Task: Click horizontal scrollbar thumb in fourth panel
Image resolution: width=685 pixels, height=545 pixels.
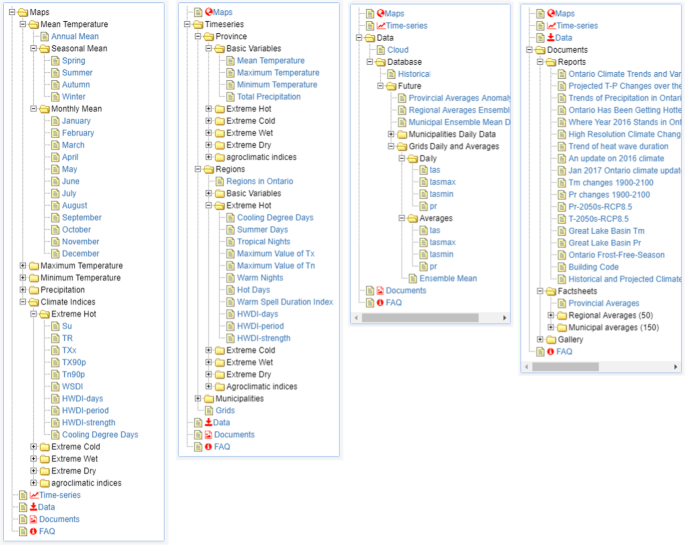Action: pos(565,367)
